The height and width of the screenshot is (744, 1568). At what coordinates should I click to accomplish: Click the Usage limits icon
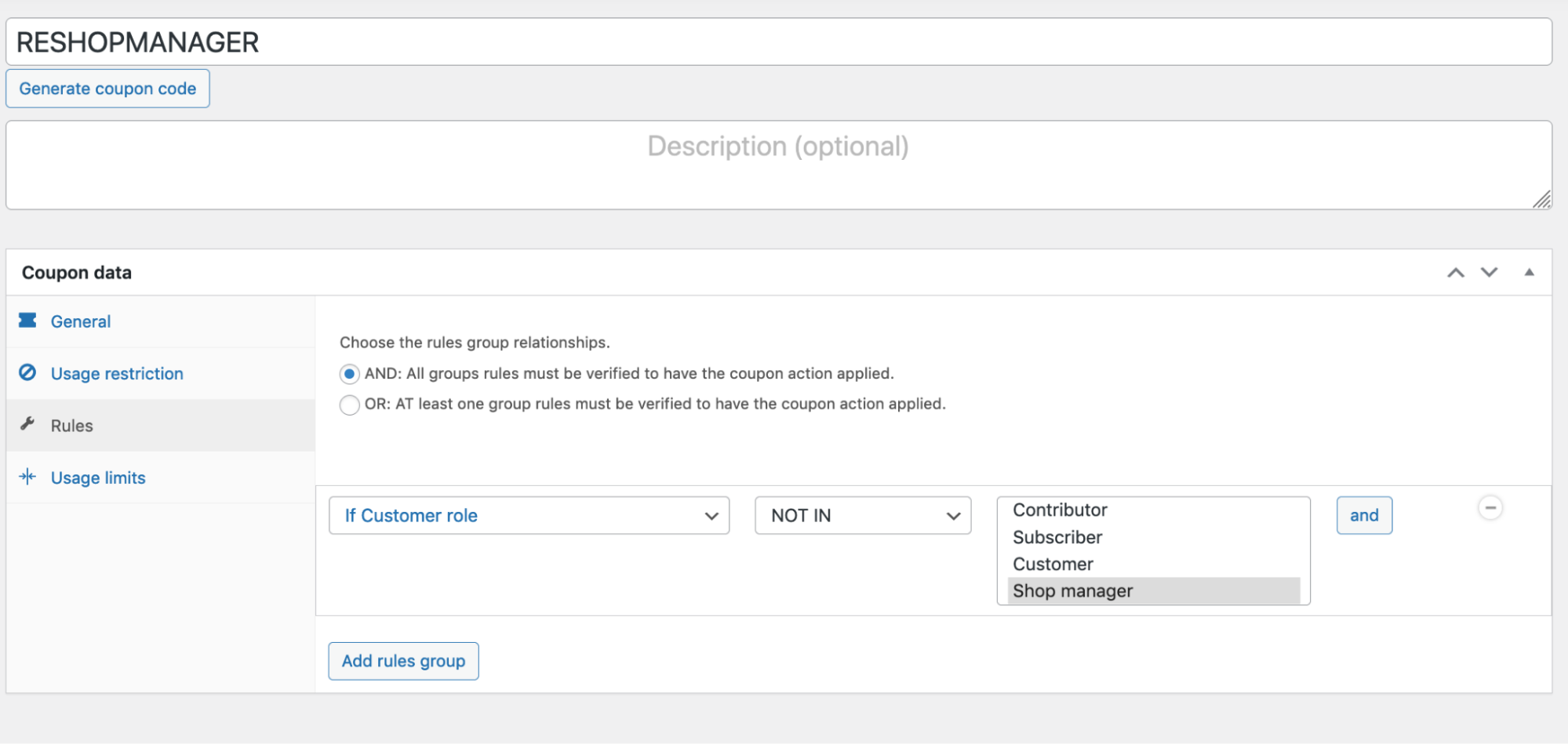coord(27,477)
